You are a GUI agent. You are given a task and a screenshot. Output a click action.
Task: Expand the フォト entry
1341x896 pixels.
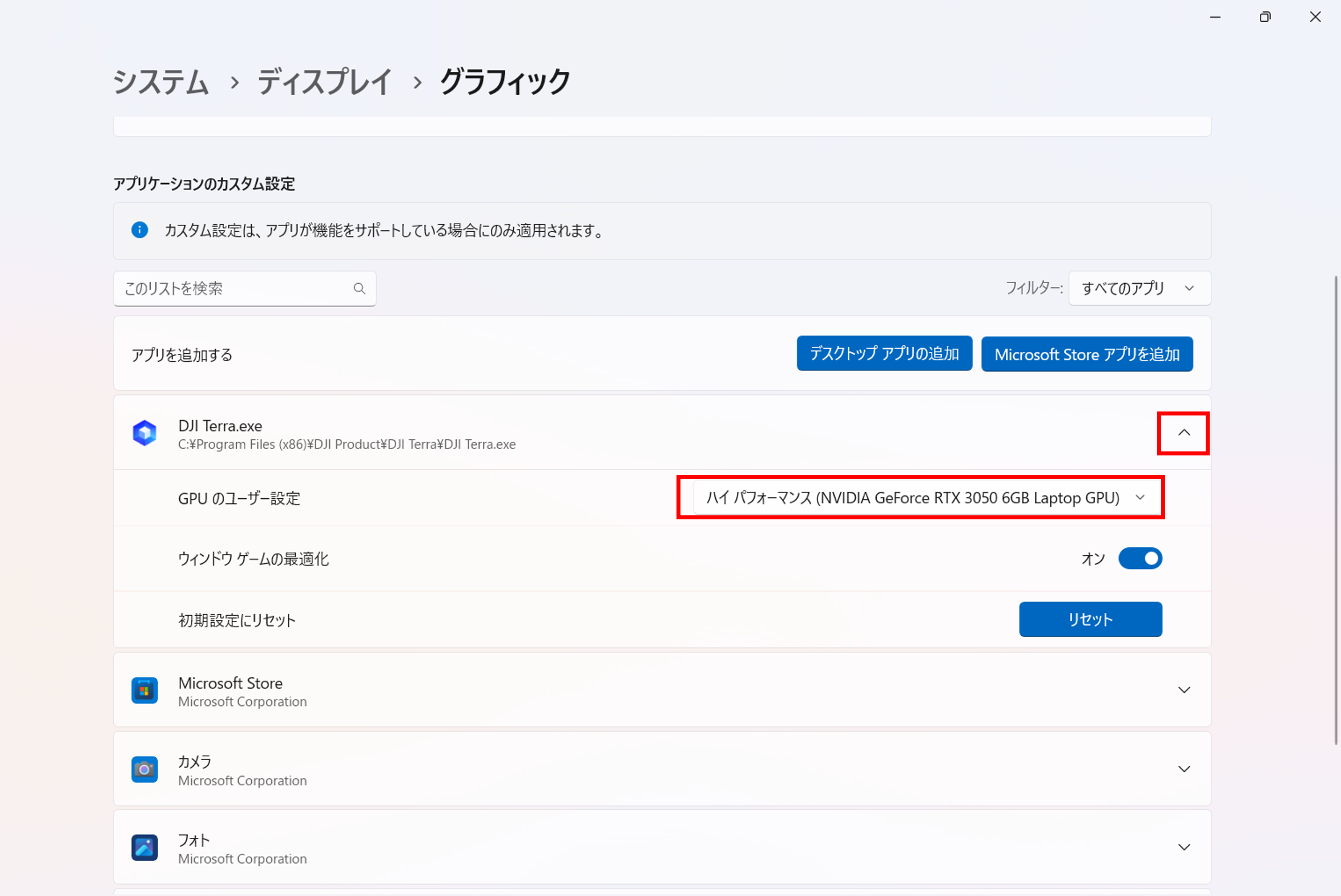point(1184,847)
